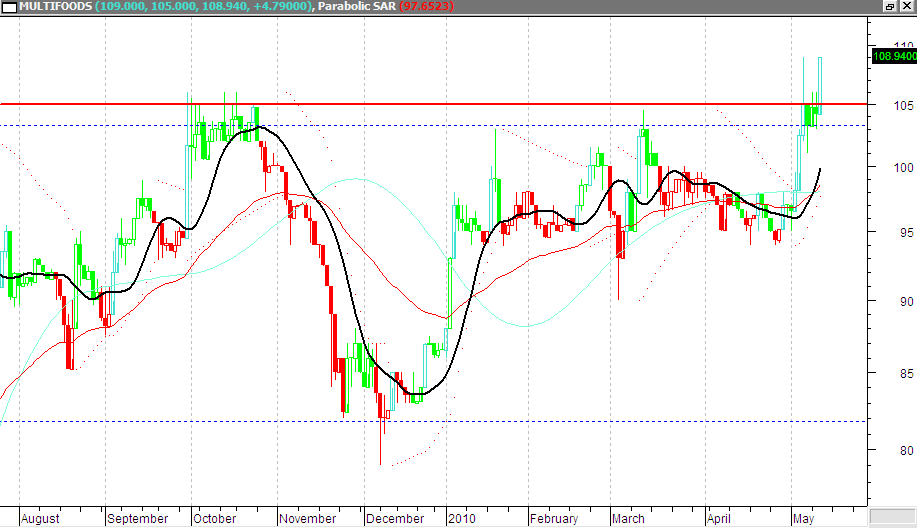Image resolution: width=917 pixels, height=528 pixels.
Task: Click the November label on time axis
Action: (307, 518)
